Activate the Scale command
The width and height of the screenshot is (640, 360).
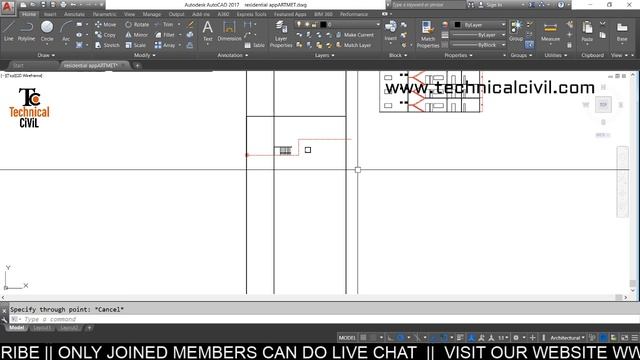pyautogui.click(x=136, y=45)
